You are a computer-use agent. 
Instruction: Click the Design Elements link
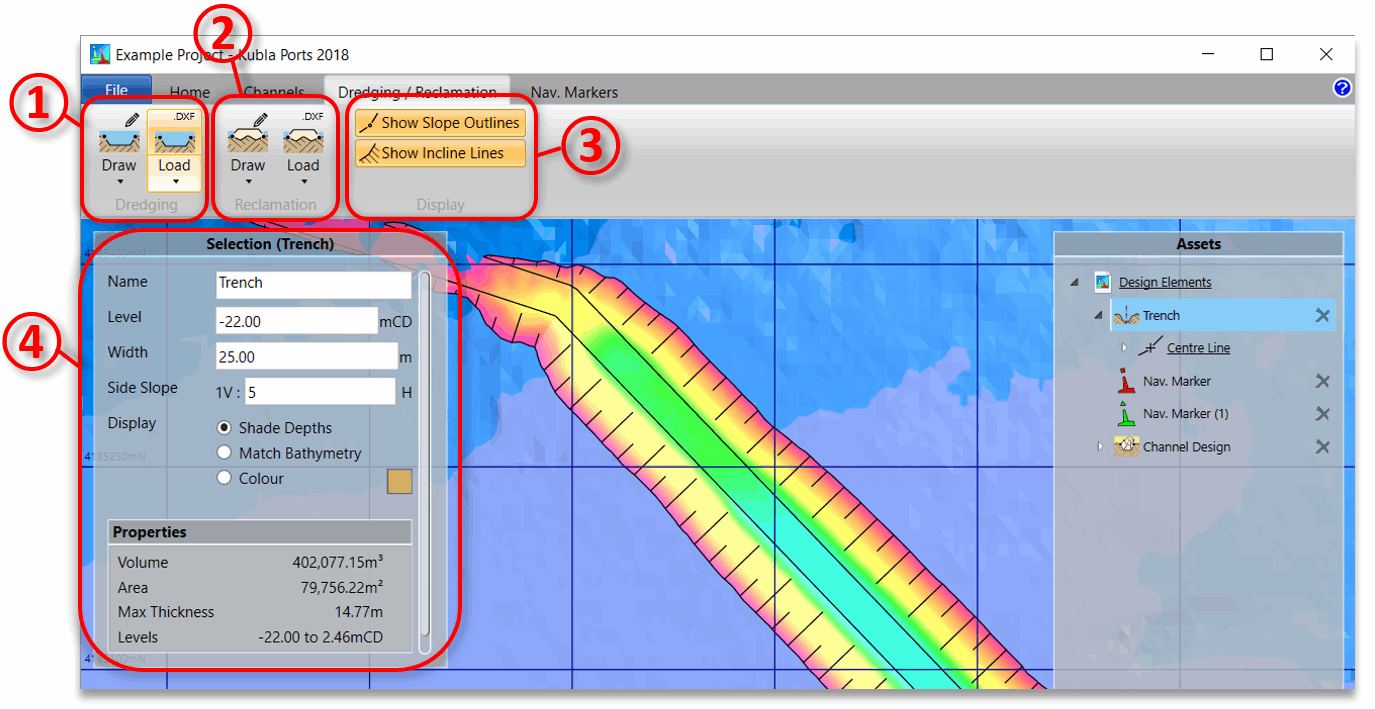pos(1165,282)
